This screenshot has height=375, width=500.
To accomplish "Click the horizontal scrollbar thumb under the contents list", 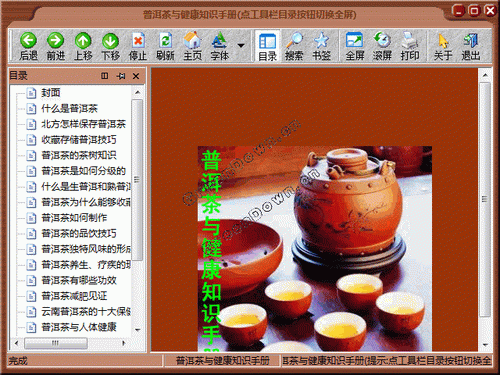I will pyautogui.click(x=56, y=343).
